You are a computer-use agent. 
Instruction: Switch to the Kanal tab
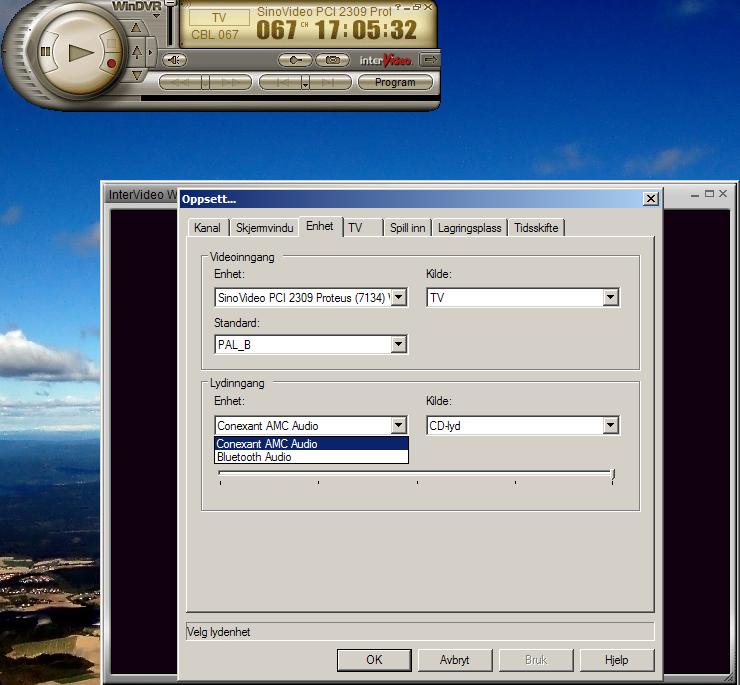click(x=207, y=228)
